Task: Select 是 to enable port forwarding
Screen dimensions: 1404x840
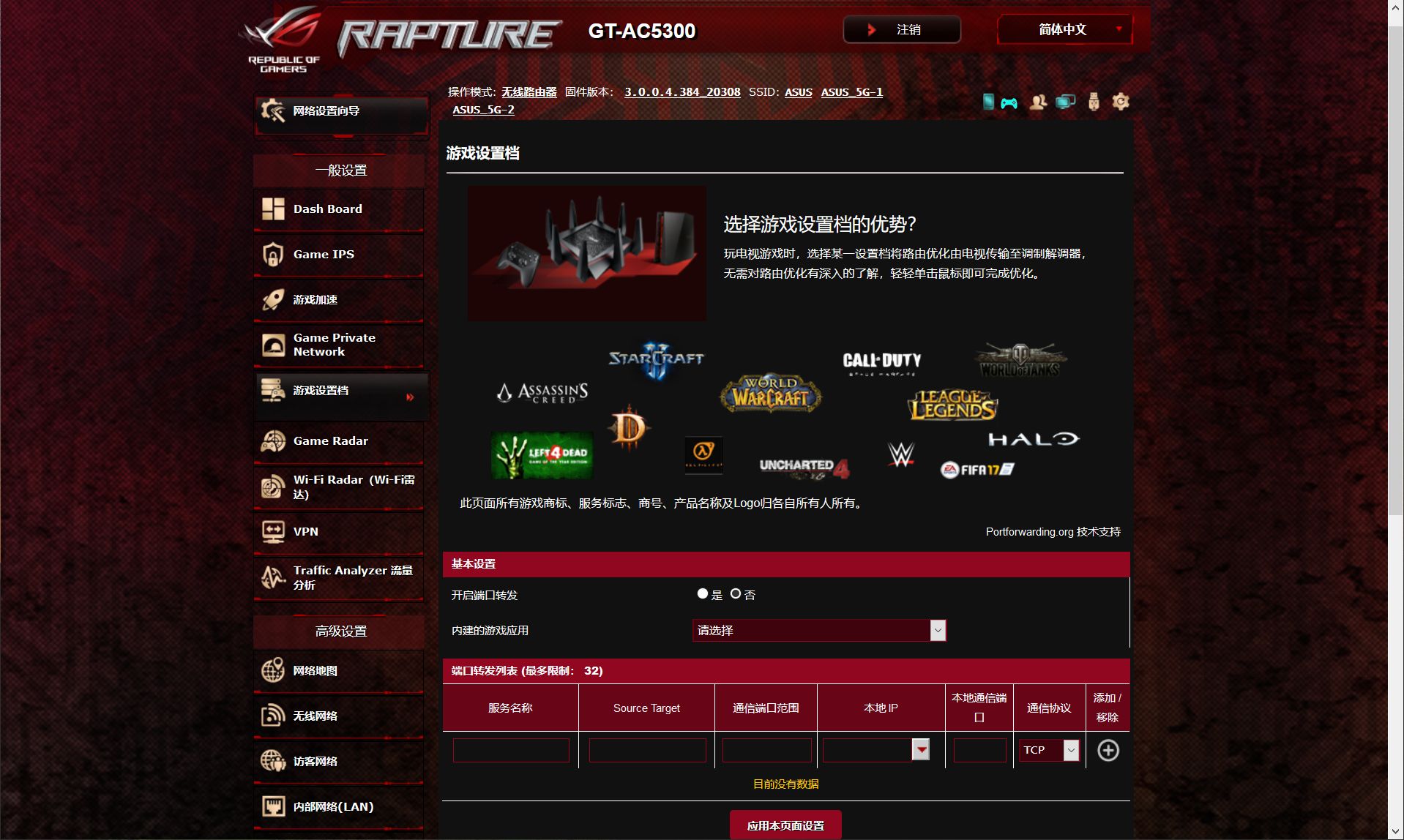Action: click(703, 594)
